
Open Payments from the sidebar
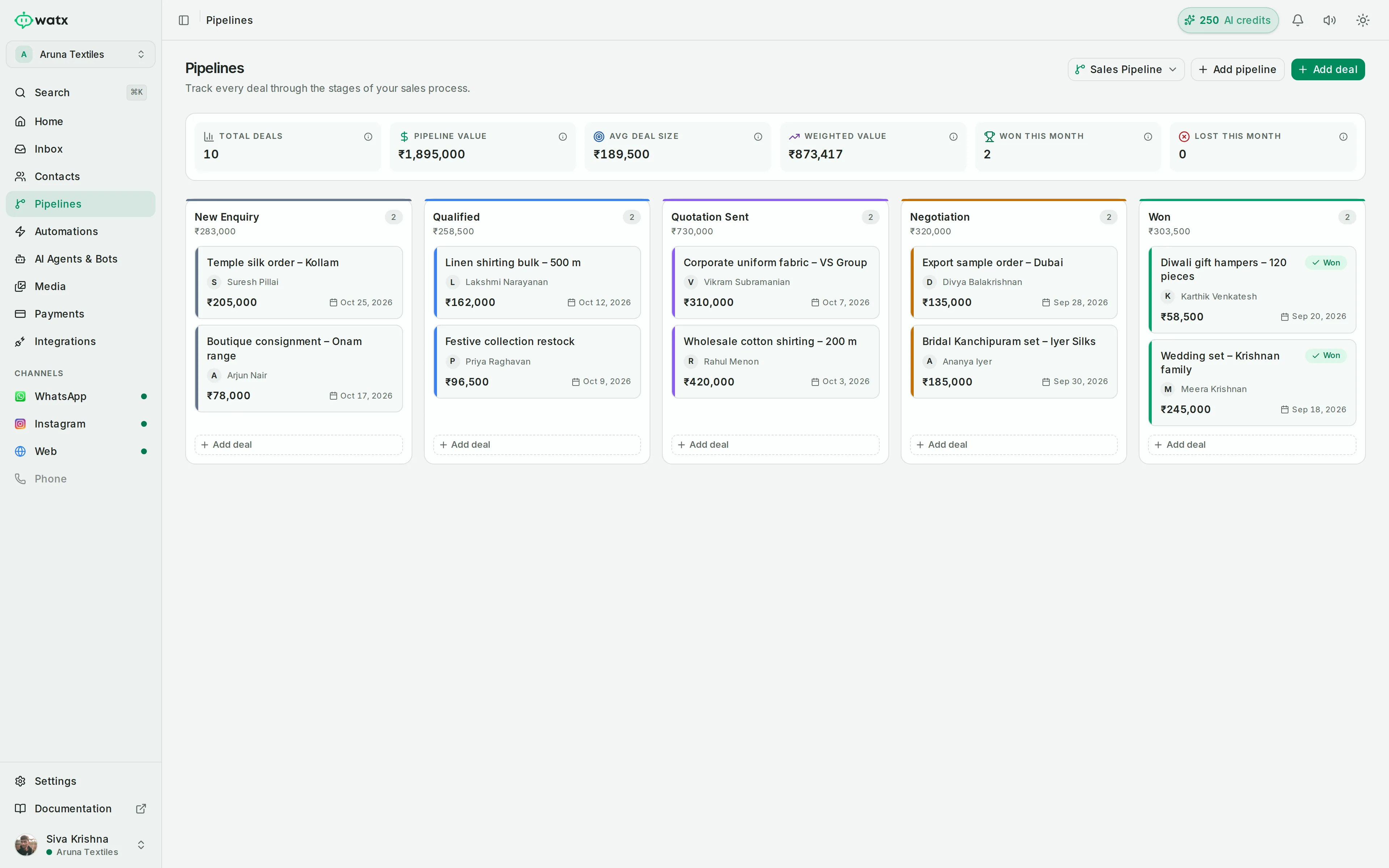(x=80, y=314)
